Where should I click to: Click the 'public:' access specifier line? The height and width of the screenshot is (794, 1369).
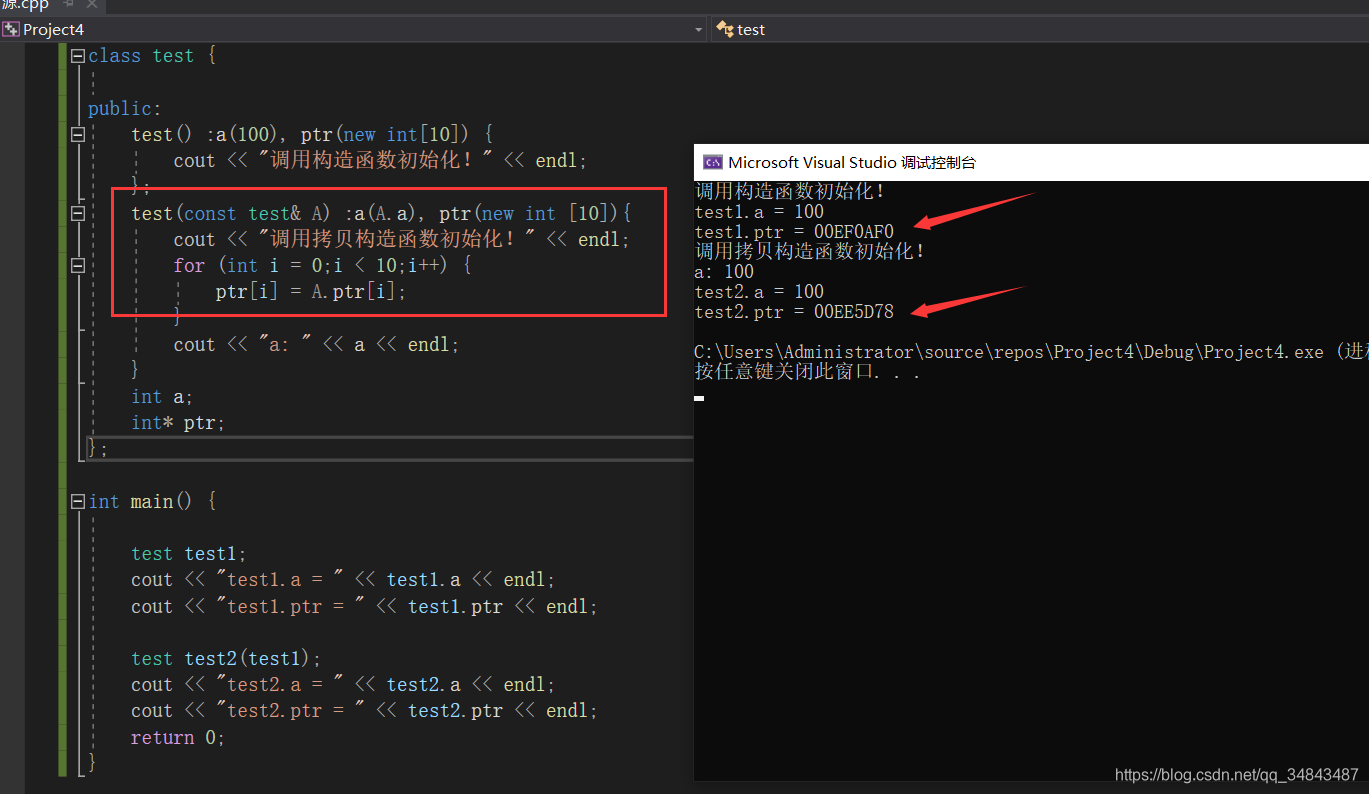pyautogui.click(x=124, y=109)
